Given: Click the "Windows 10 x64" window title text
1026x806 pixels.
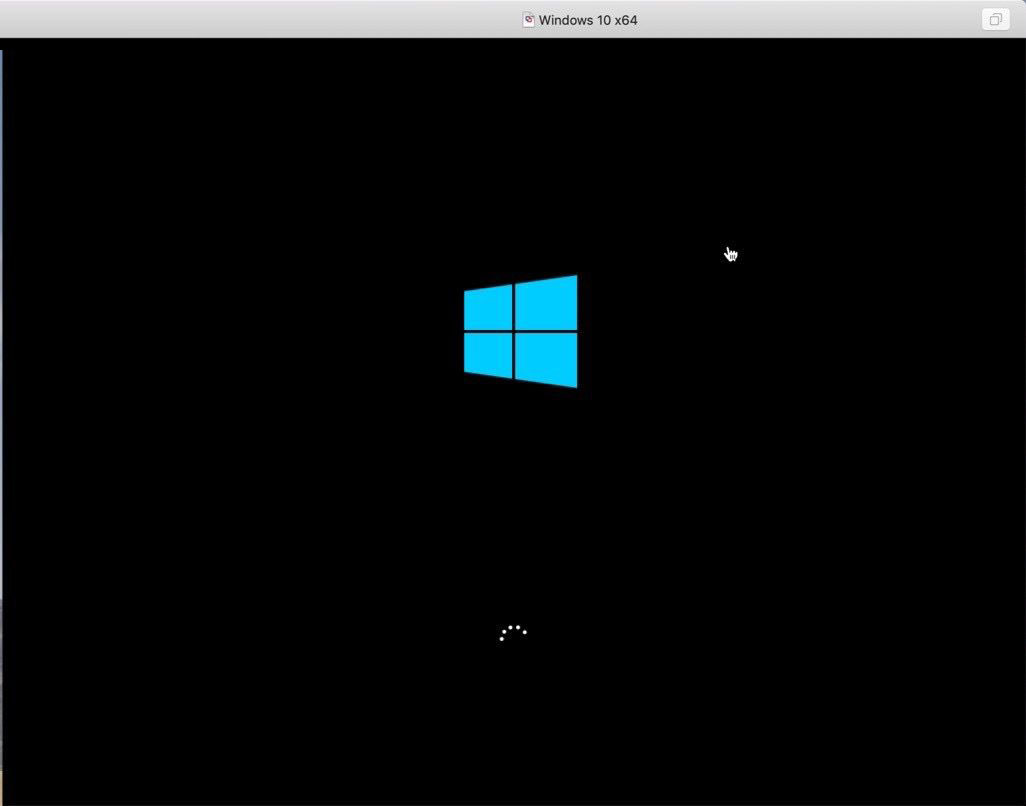Looking at the screenshot, I should tap(588, 20).
